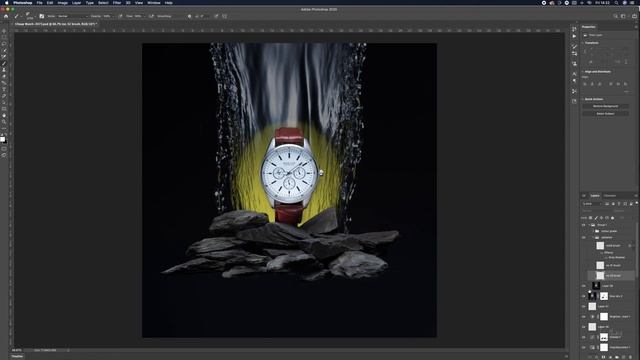Click the Search icon in options bar
Screen dimensions: 640x360
tap(616, 16)
